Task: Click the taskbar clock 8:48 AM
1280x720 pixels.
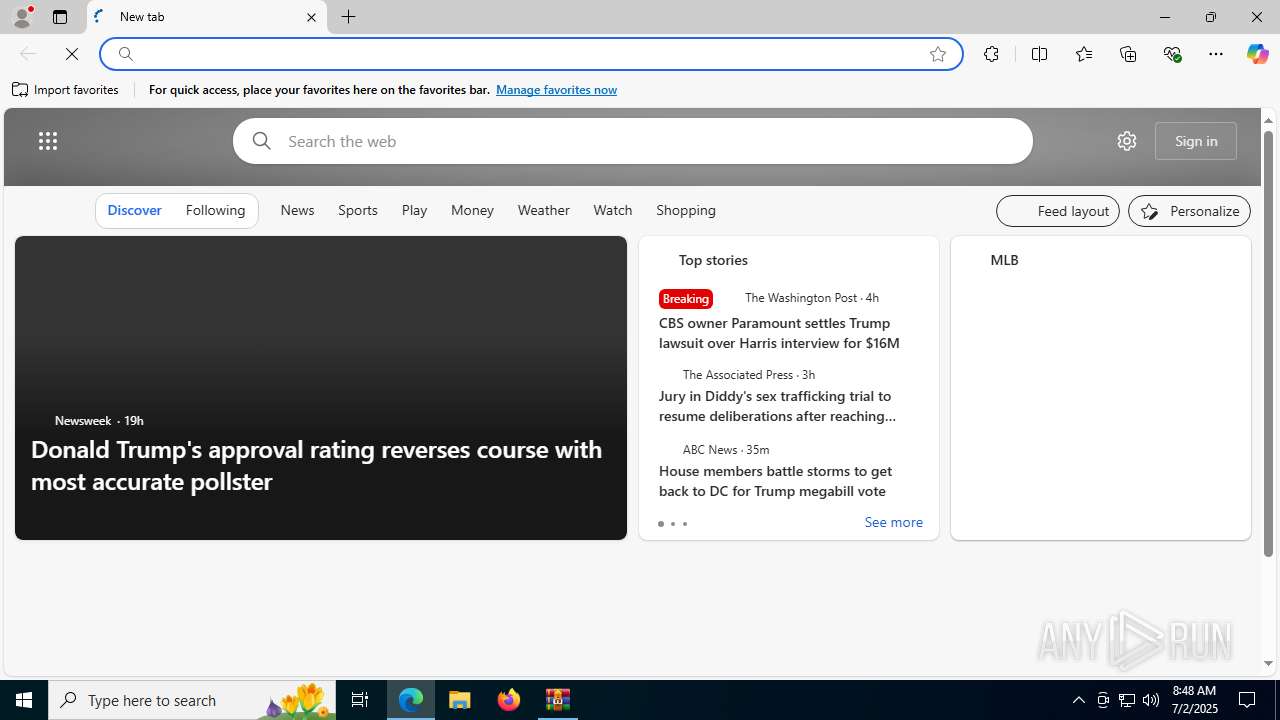Action: 1194,700
